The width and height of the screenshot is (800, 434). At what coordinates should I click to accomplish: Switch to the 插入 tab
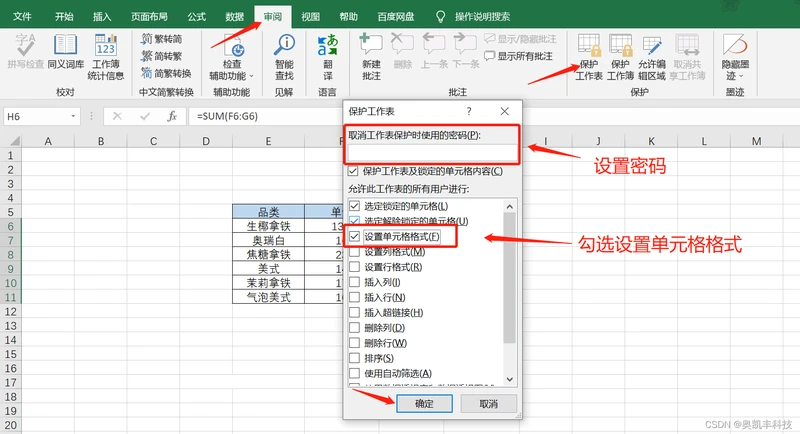102,17
